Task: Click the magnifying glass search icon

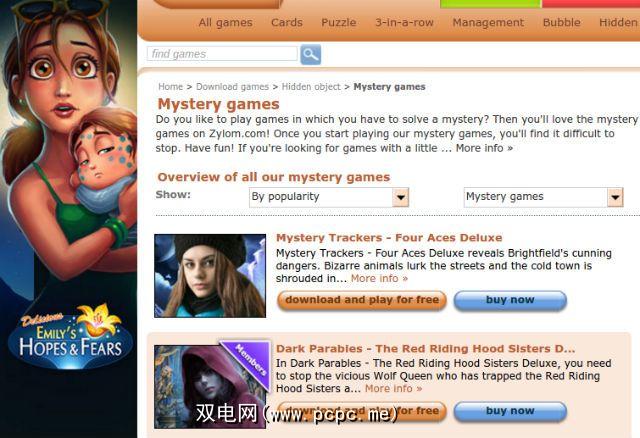Action: pos(311,54)
